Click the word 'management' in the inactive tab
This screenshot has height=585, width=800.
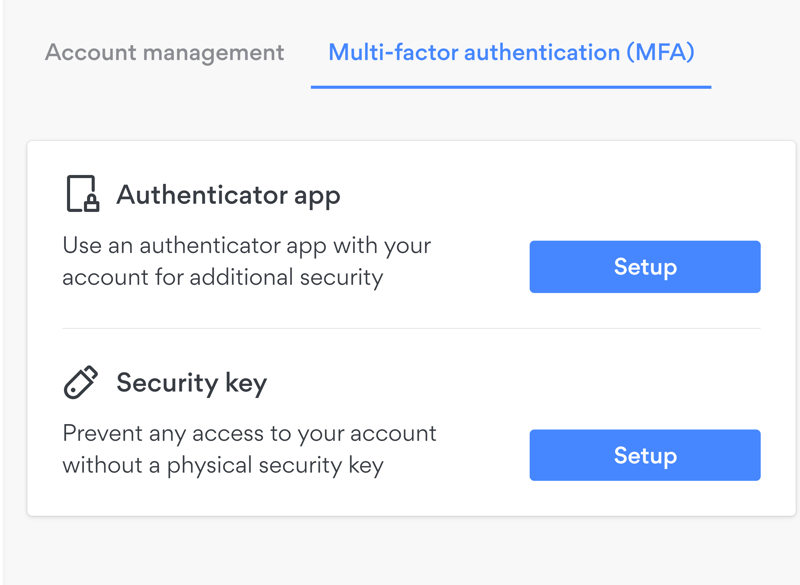click(213, 53)
